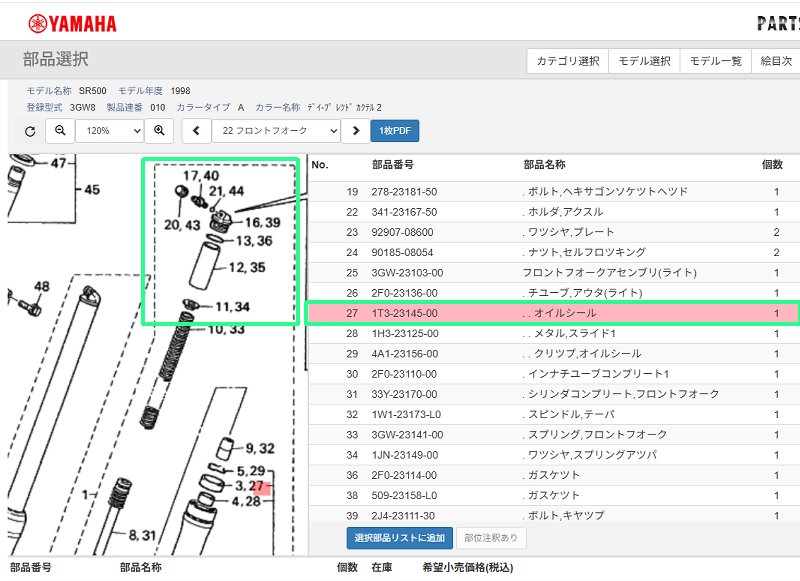Open the 120% zoom level dropdown

coord(109,131)
